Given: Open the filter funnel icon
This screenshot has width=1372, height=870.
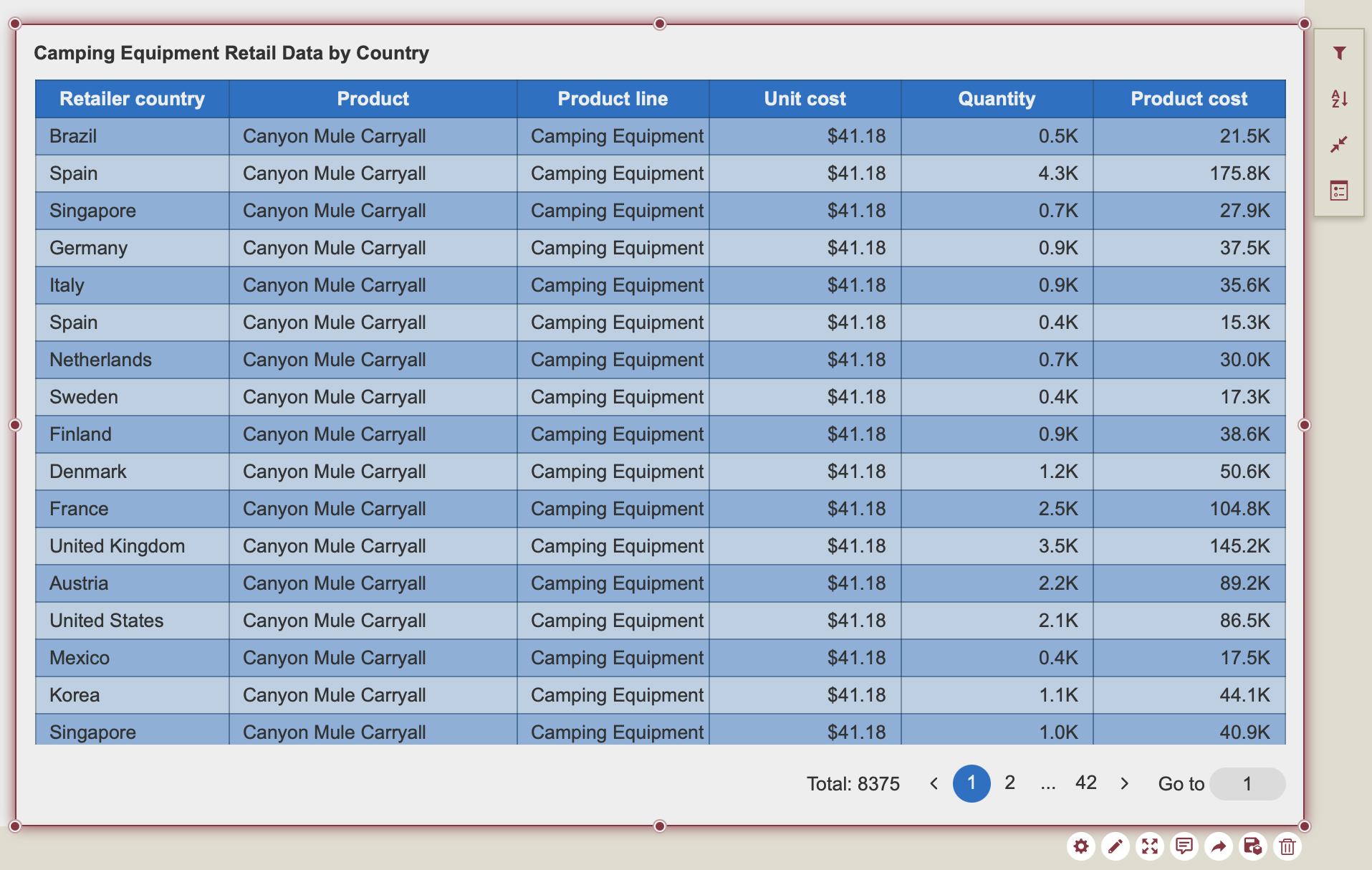Looking at the screenshot, I should (1339, 53).
